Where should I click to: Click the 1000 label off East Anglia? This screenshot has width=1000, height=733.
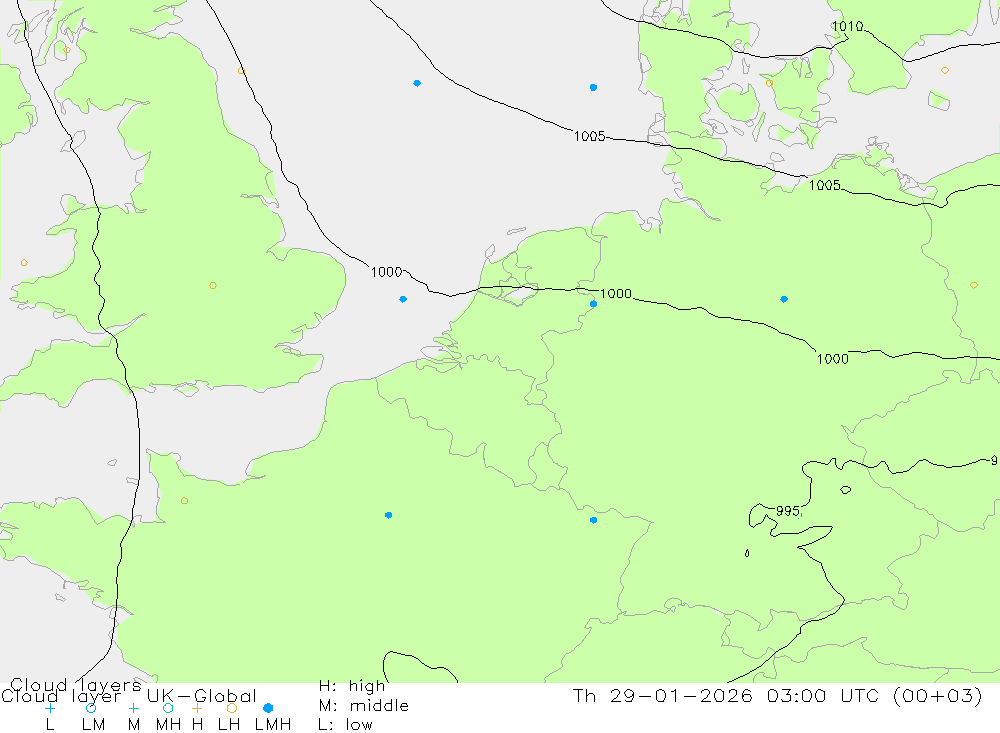[386, 272]
